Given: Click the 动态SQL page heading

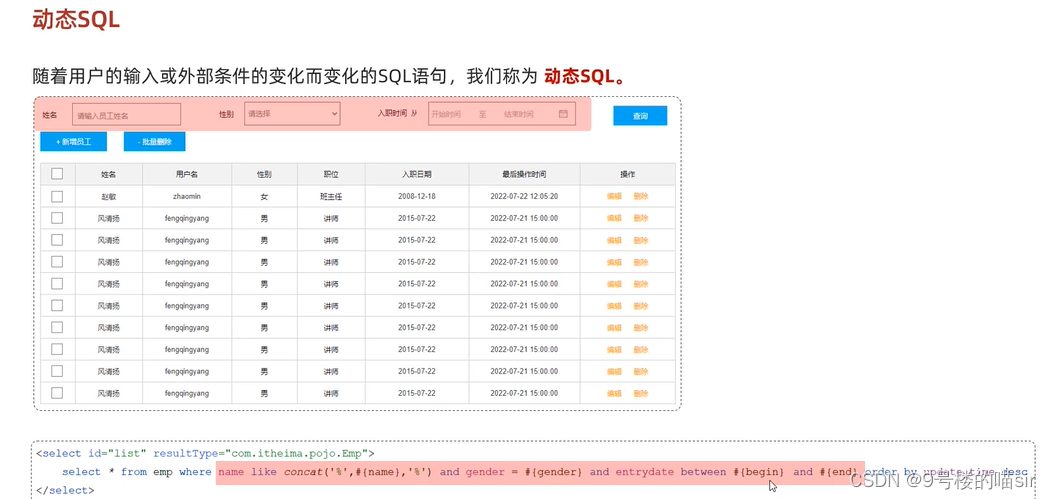Looking at the screenshot, I should (x=76, y=20).
